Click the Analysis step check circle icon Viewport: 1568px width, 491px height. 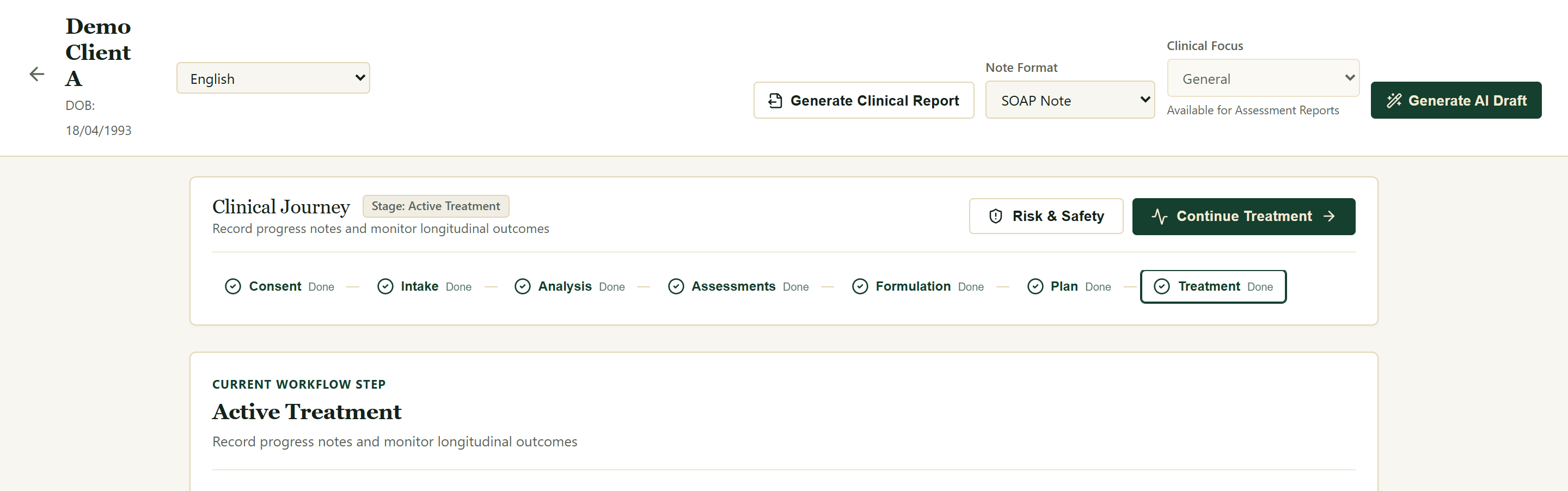click(522, 286)
